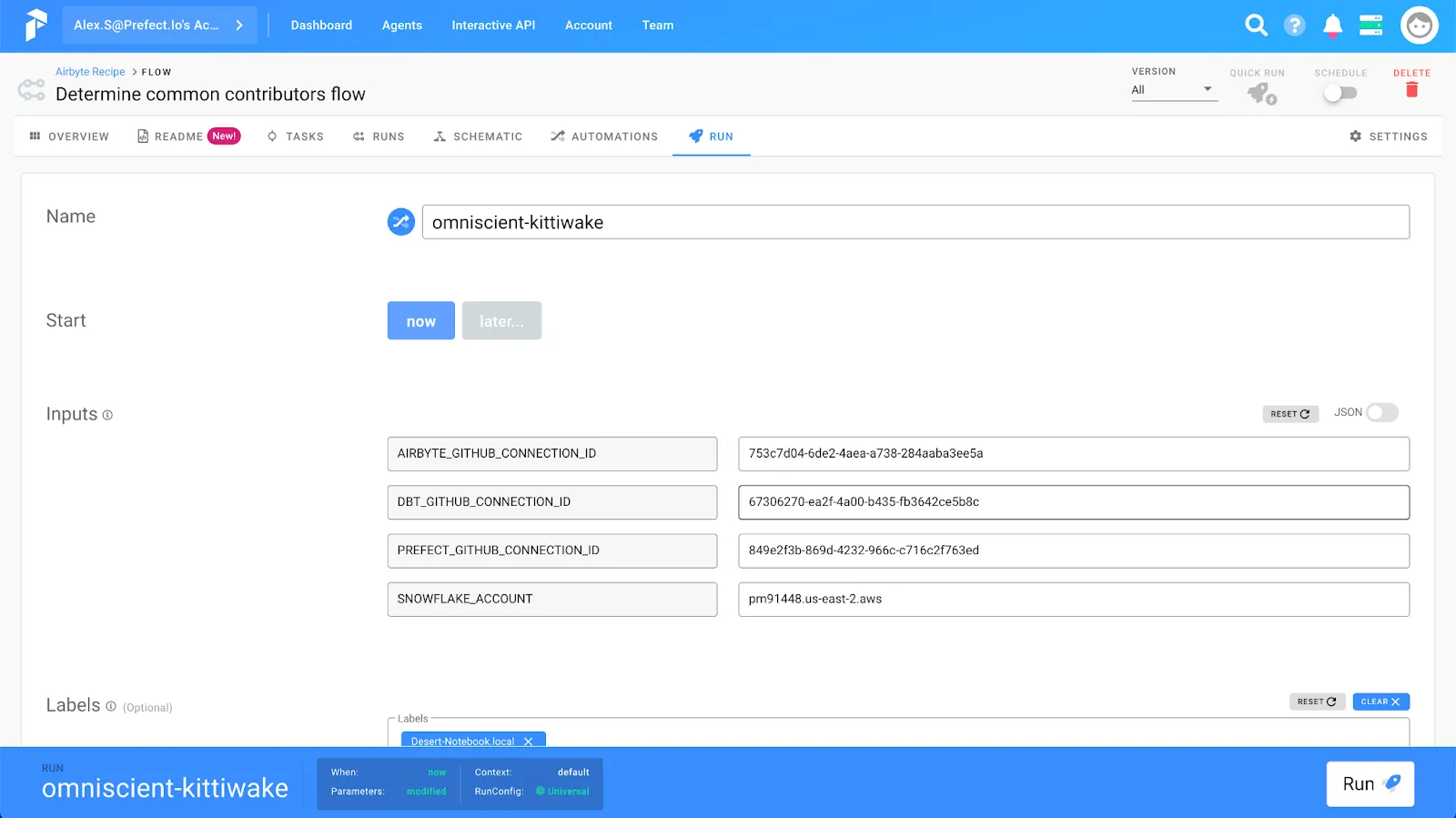Click the Settings link in tab bar
1456x818 pixels.
(x=1389, y=136)
